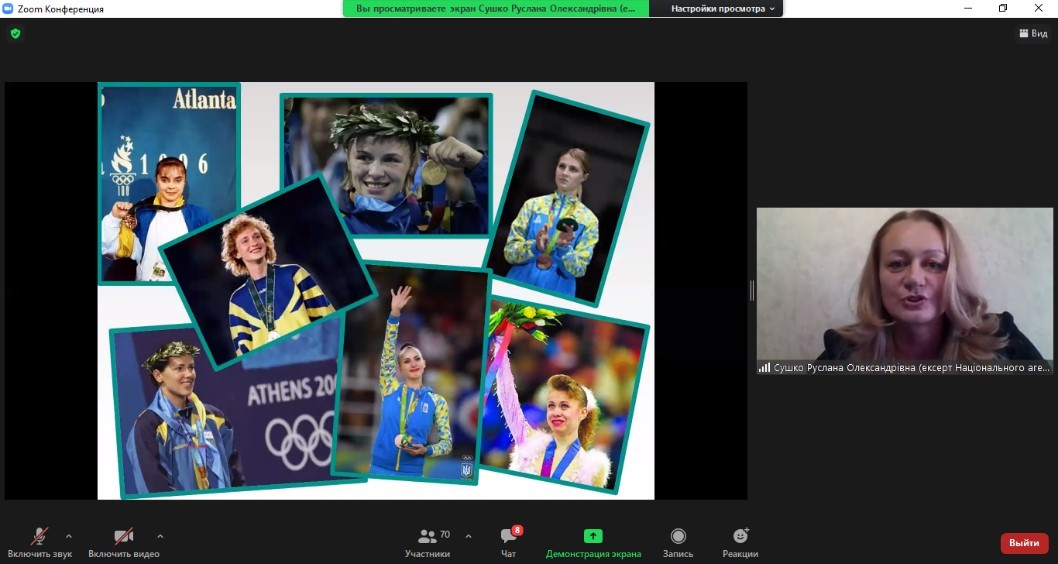The image size is (1058, 564).
Task: Open the Чат chat panel
Action: point(508,541)
